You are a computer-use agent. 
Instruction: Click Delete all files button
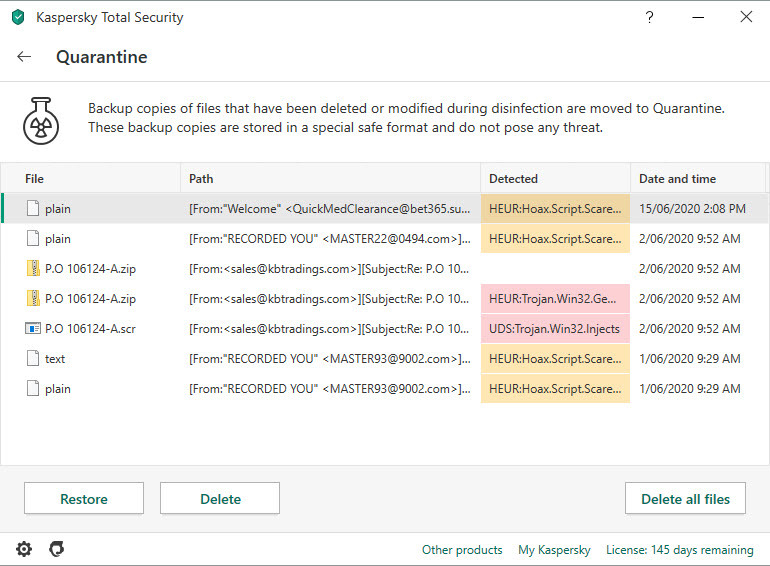[x=685, y=499]
